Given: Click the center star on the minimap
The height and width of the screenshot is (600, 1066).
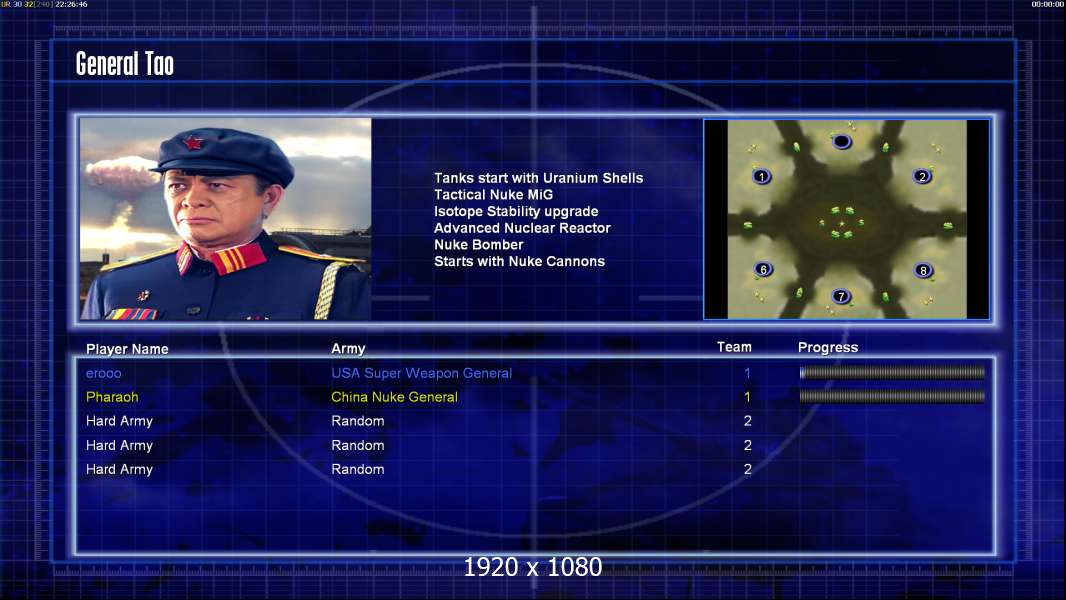Looking at the screenshot, I should 842,223.
